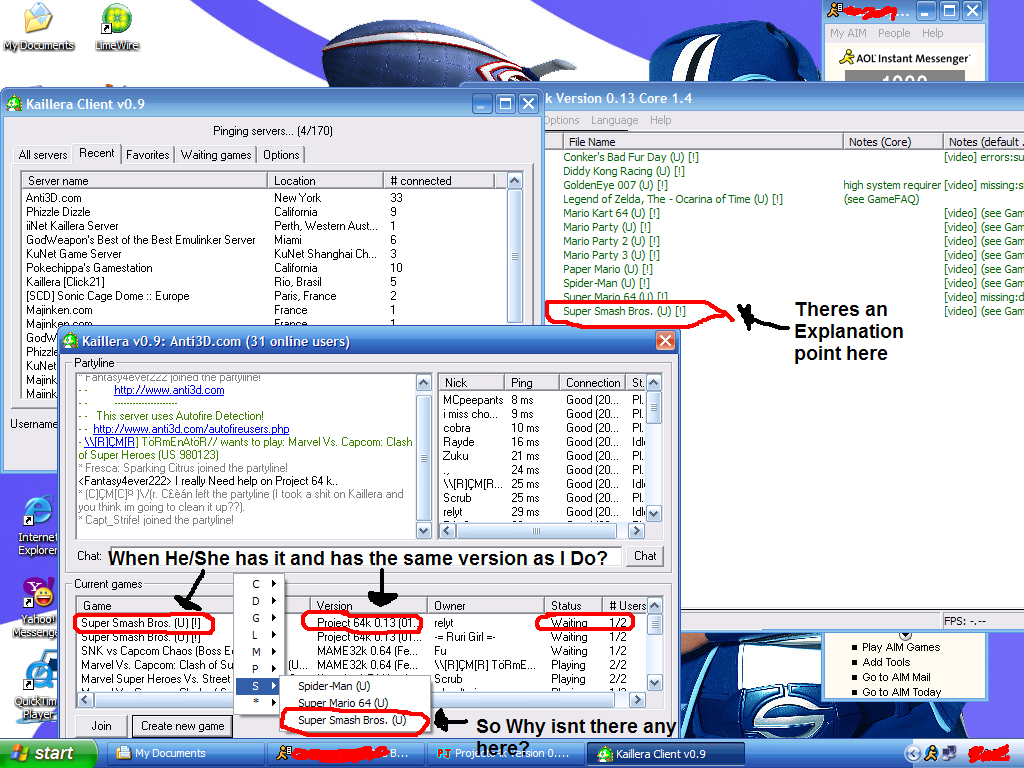1024x768 pixels.
Task: Click the partyline chat scroll down arrow
Action: (424, 530)
